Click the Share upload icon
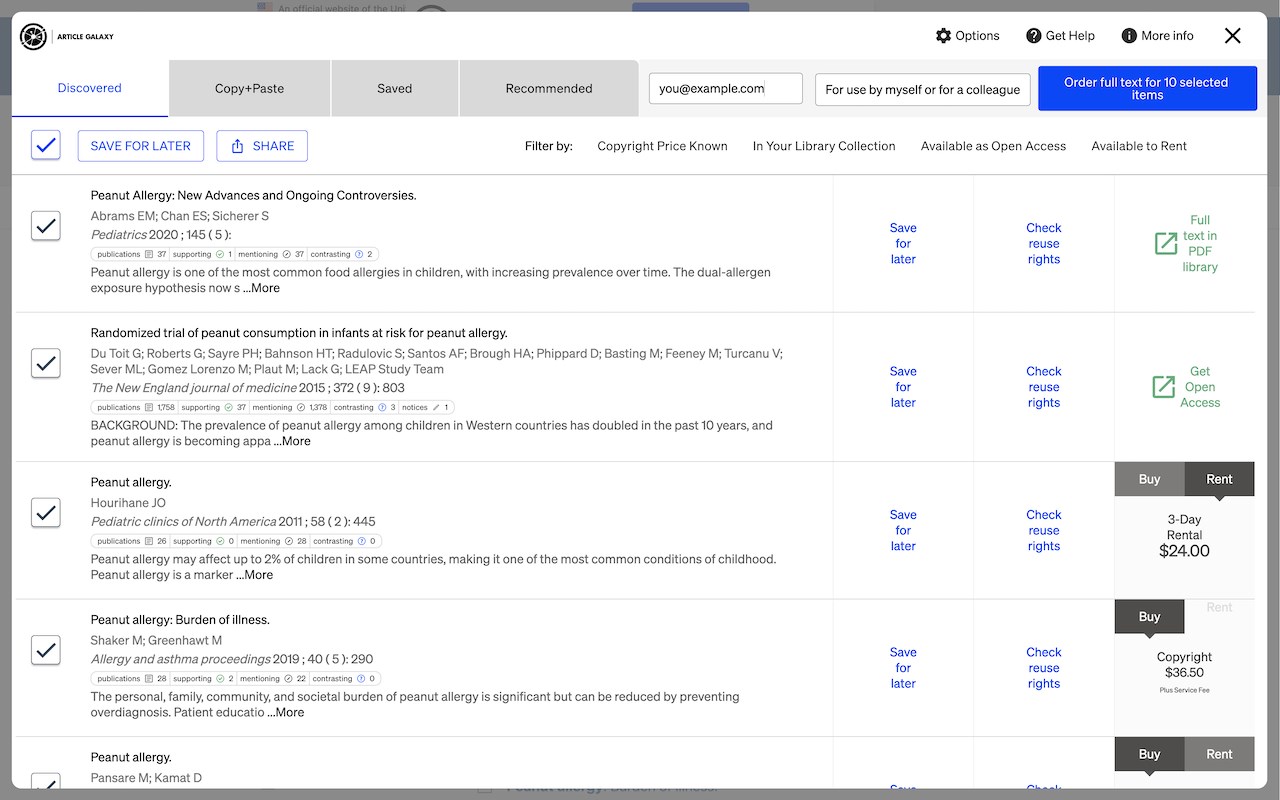The height and width of the screenshot is (800, 1280). pyautogui.click(x=238, y=146)
